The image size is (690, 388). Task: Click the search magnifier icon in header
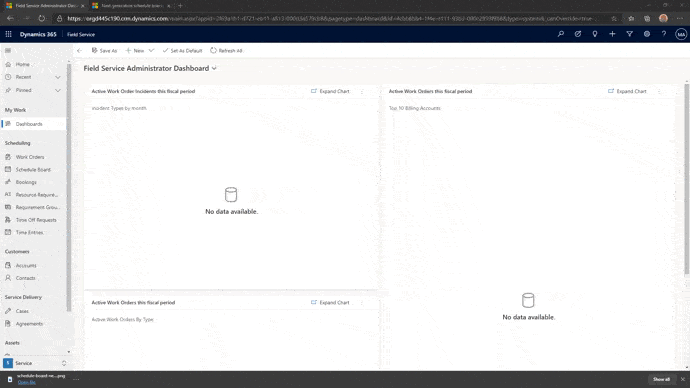tap(561, 34)
